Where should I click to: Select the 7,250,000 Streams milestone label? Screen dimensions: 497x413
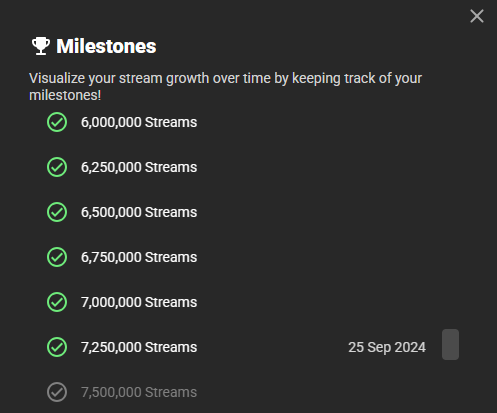139,347
